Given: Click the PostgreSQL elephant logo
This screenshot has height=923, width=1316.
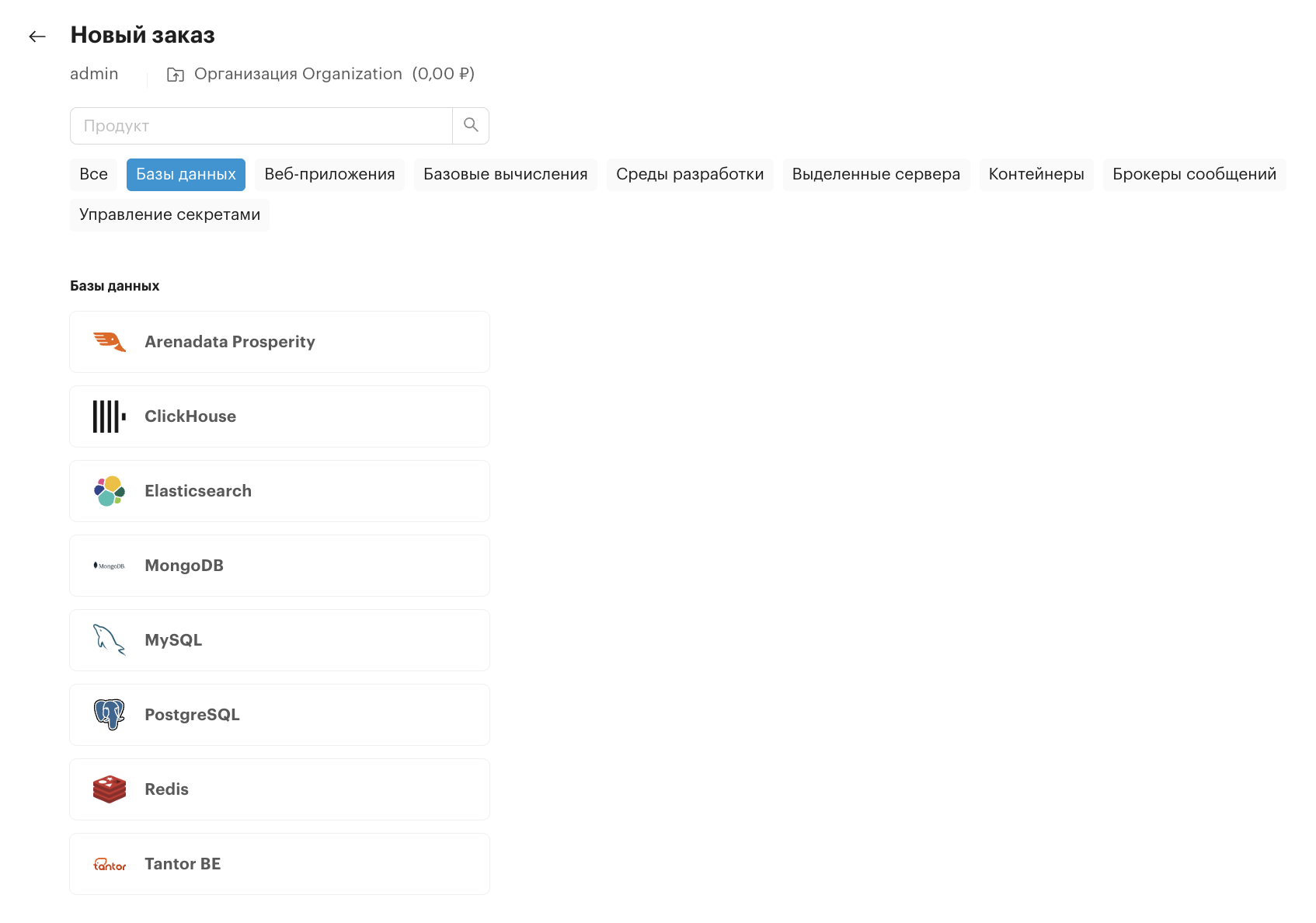Looking at the screenshot, I should [x=110, y=715].
